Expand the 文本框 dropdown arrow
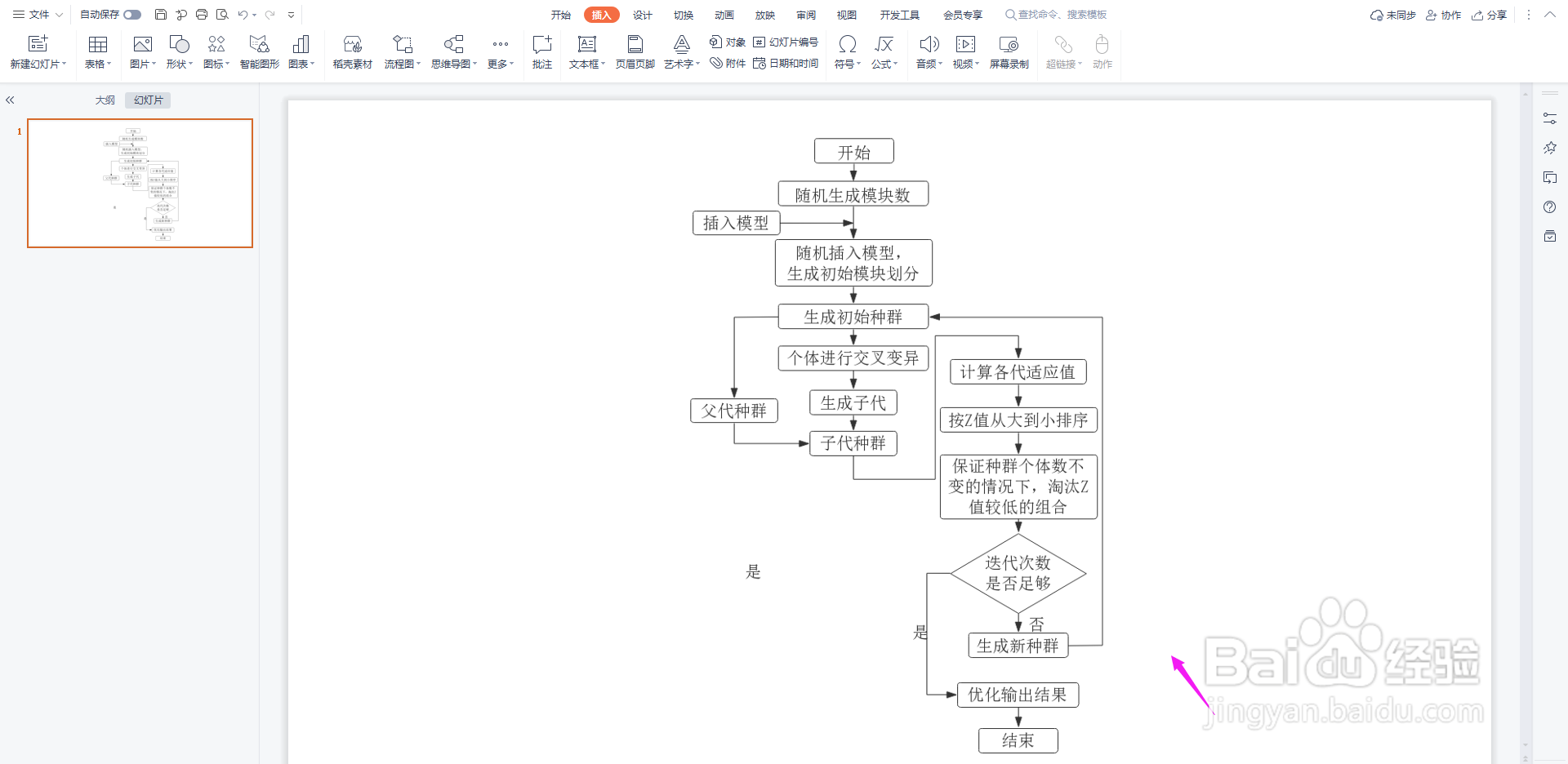This screenshot has height=764, width=1568. pos(604,64)
